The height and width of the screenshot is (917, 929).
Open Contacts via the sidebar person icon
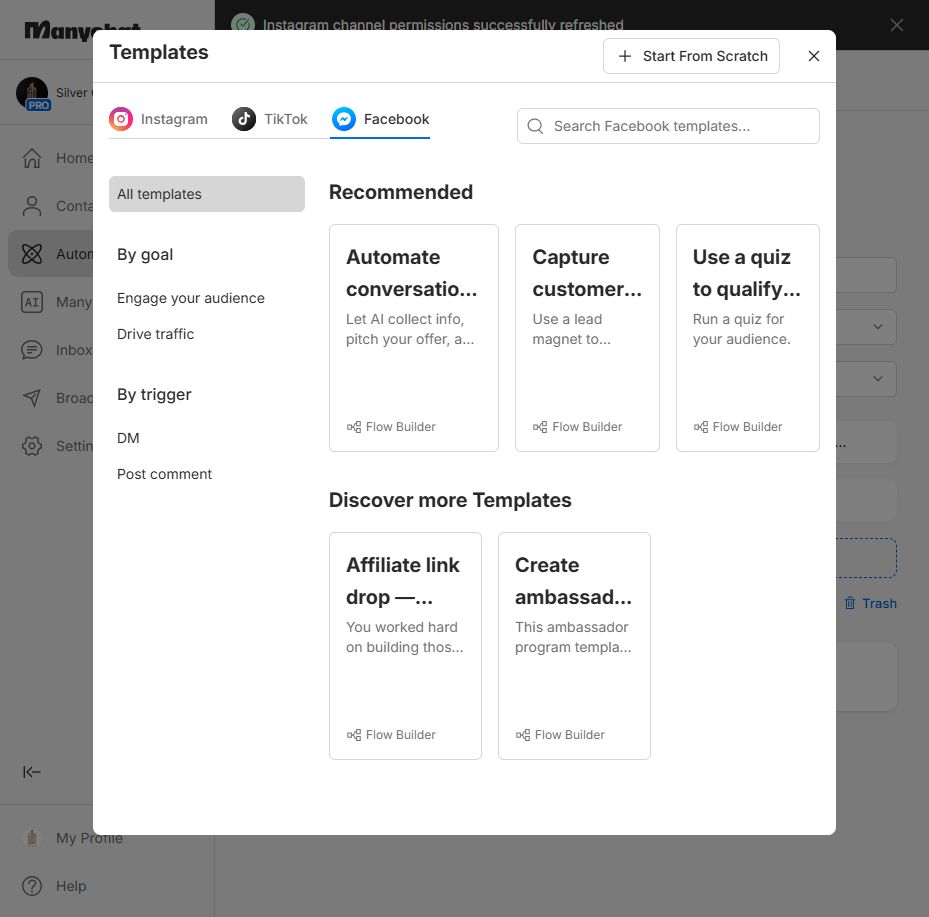point(32,206)
